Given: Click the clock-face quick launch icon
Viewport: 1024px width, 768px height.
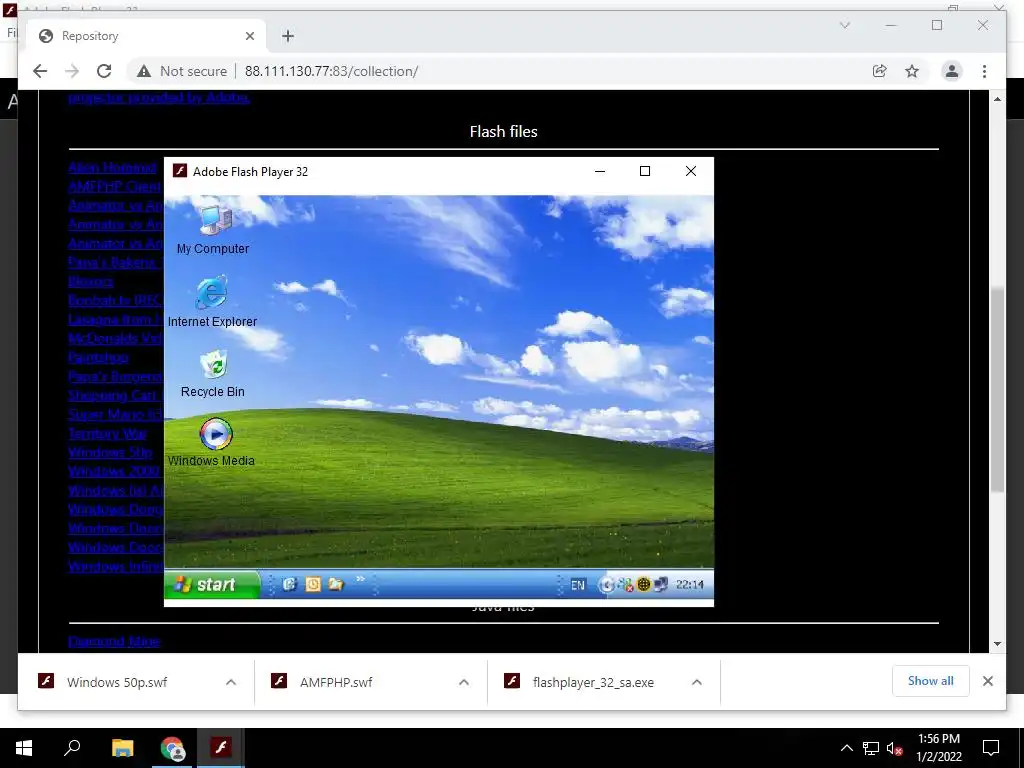Looking at the screenshot, I should click(313, 584).
